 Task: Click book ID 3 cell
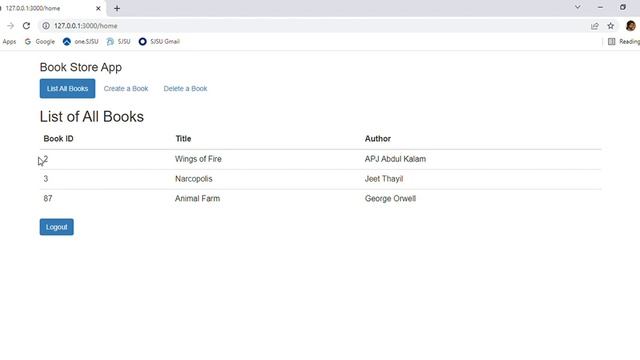click(x=46, y=179)
